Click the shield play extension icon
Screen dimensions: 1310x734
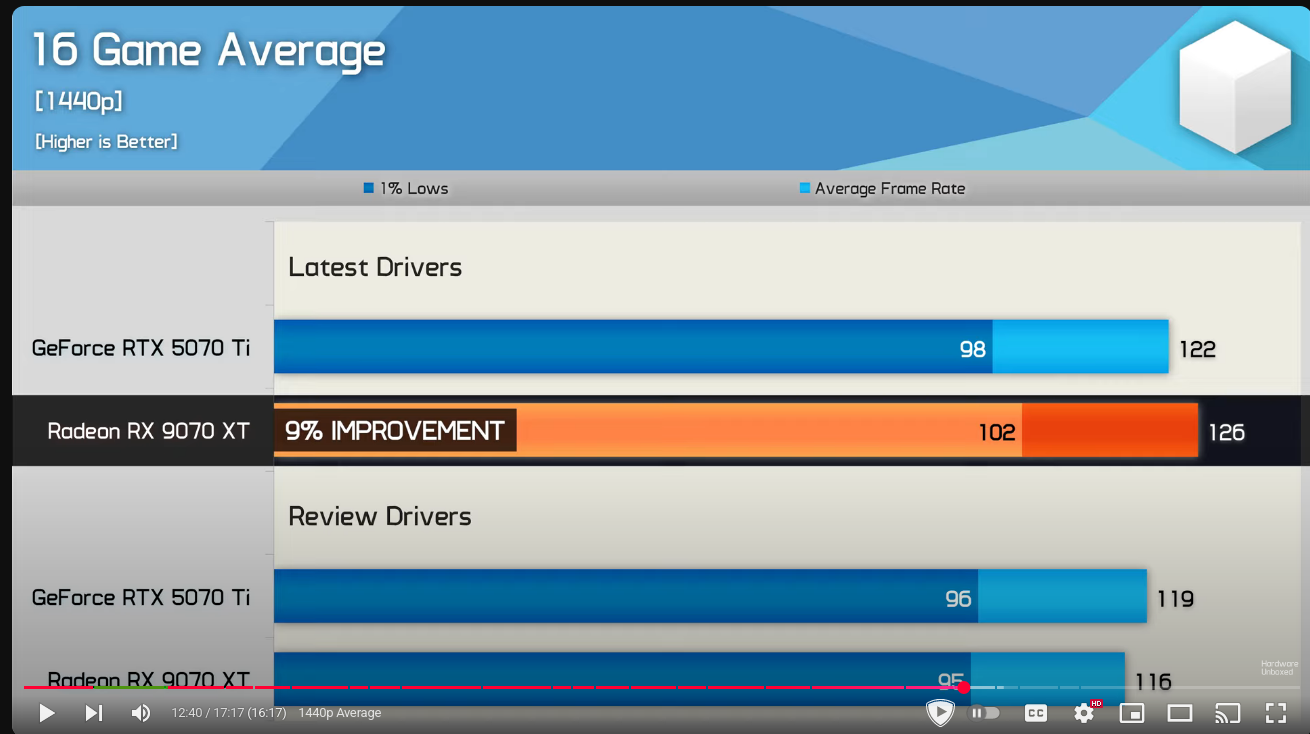point(940,712)
